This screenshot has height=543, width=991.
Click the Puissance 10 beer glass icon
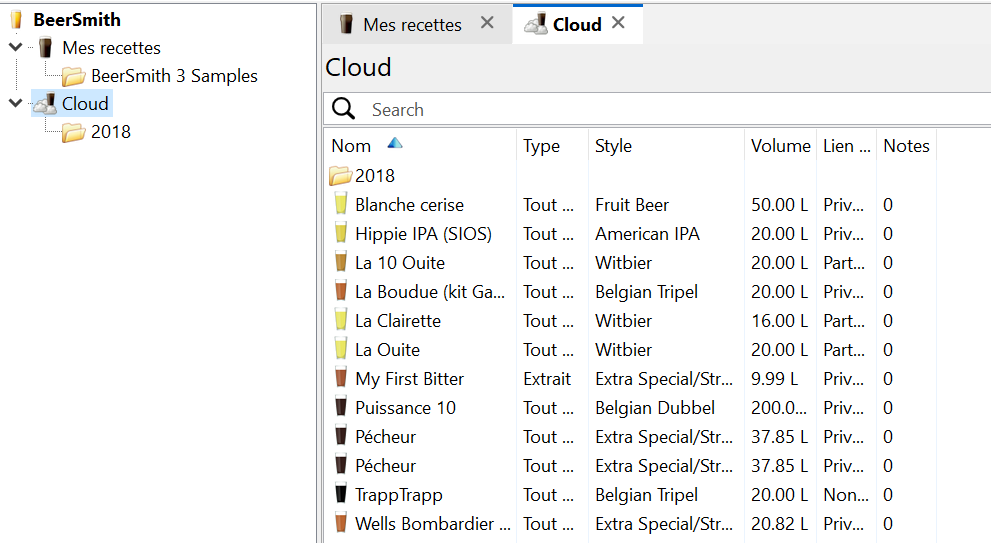click(341, 408)
